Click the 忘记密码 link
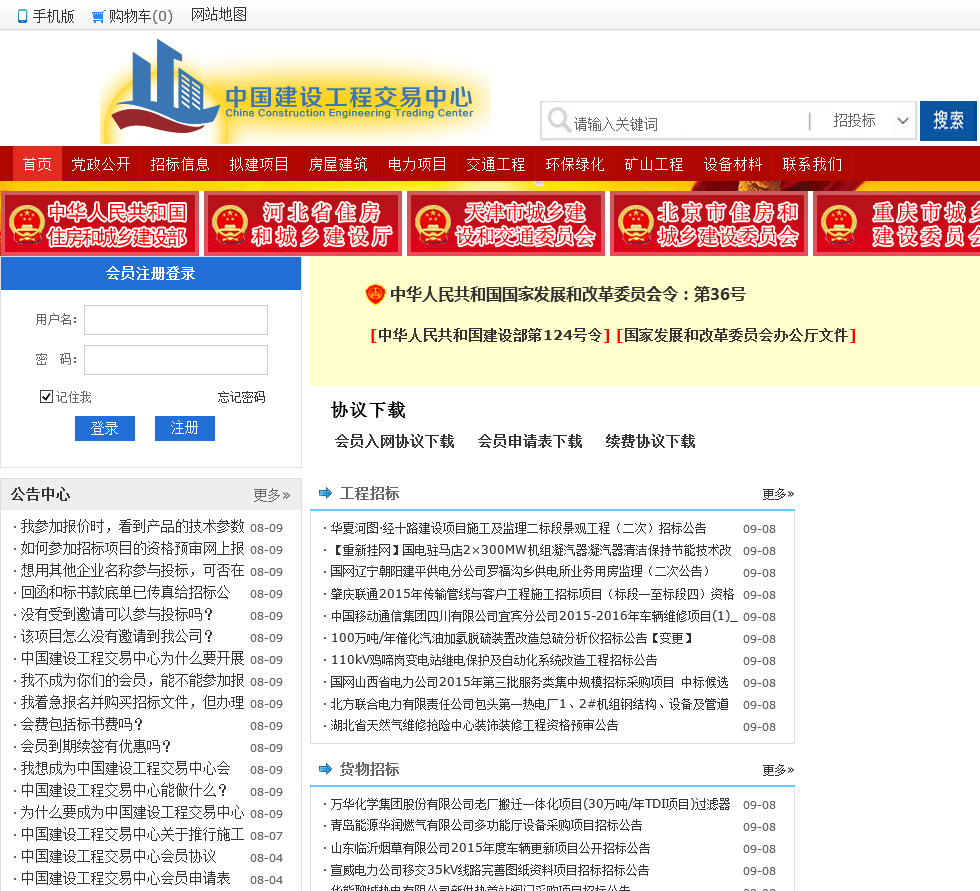Image resolution: width=980 pixels, height=891 pixels. point(241,397)
